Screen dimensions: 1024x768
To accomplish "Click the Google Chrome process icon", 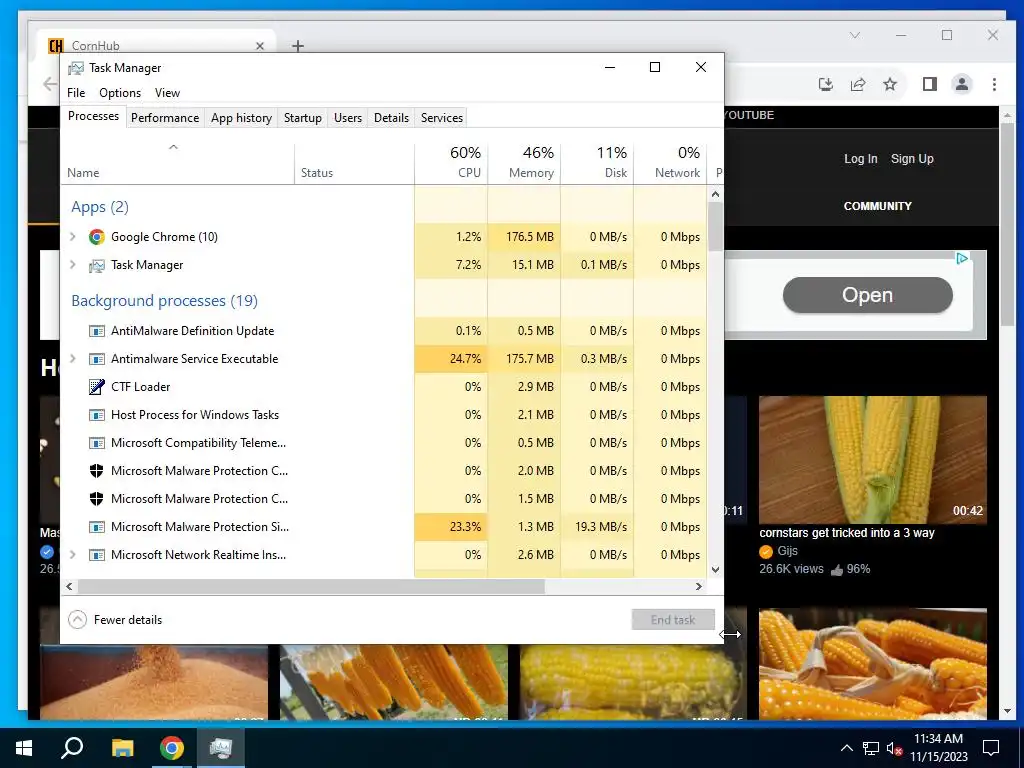I will point(97,237).
